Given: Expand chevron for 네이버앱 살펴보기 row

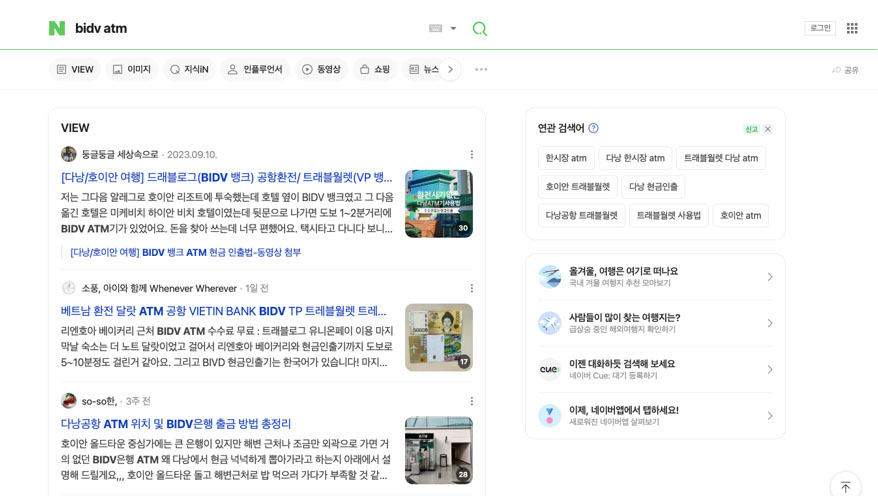Looking at the screenshot, I should point(770,416).
